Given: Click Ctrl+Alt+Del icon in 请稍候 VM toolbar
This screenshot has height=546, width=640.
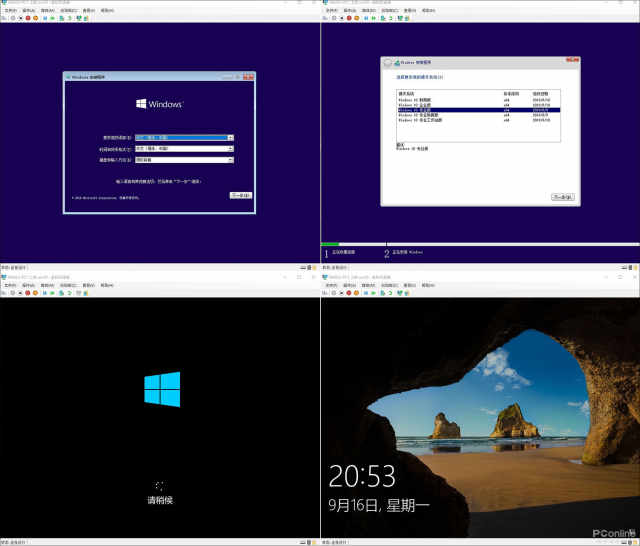Looking at the screenshot, I should tap(5, 293).
